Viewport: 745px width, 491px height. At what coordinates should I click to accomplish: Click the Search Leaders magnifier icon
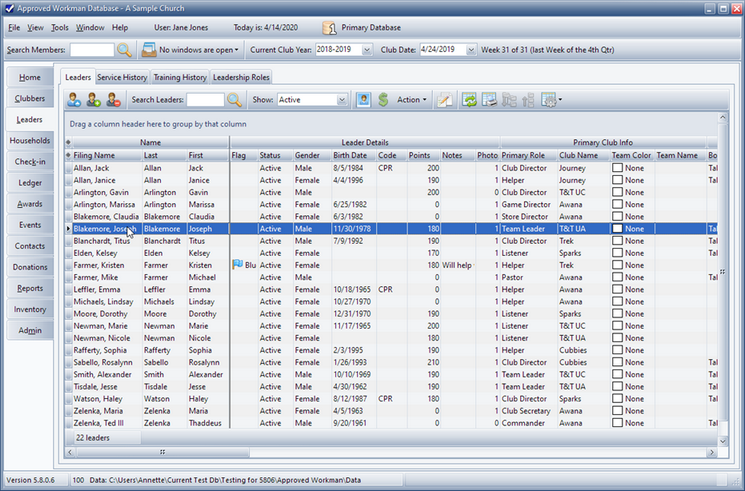[x=234, y=100]
